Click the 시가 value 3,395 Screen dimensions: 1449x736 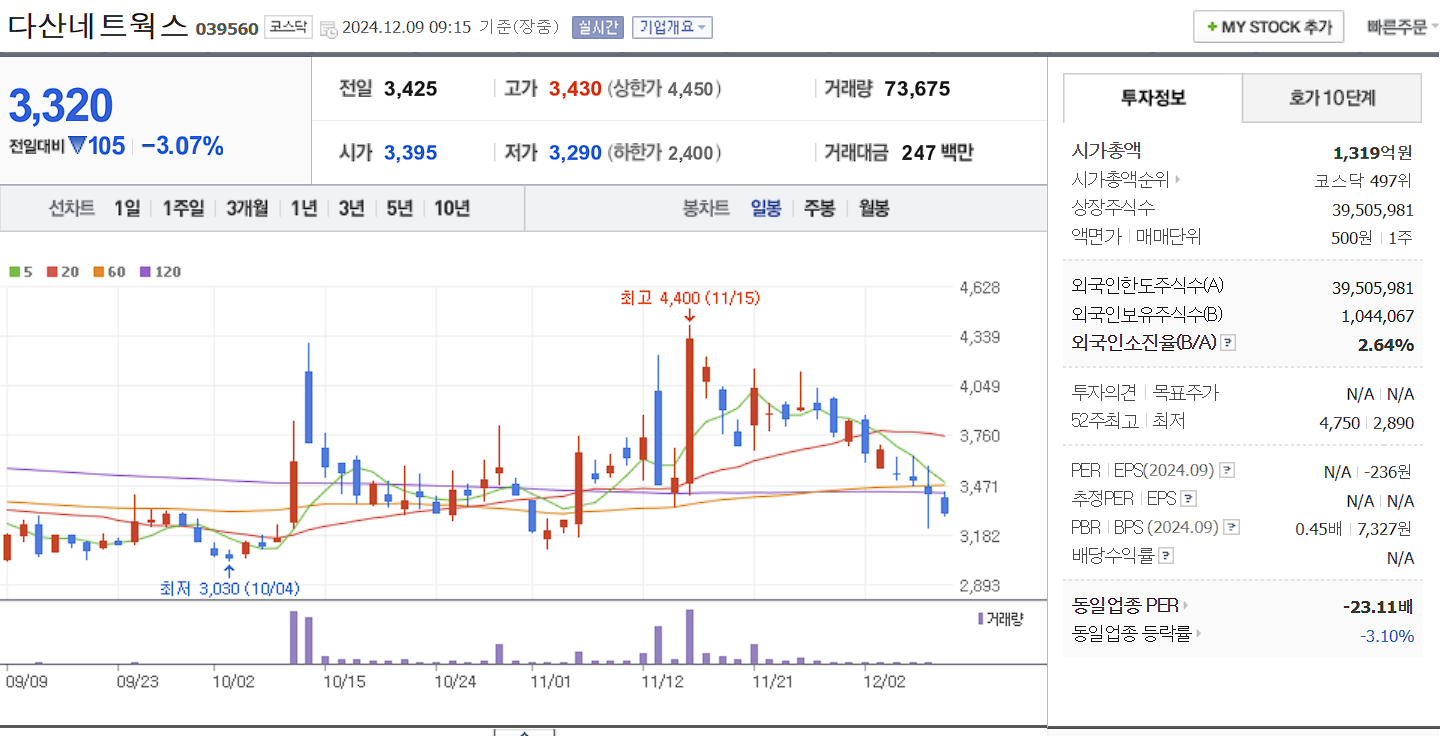(410, 153)
